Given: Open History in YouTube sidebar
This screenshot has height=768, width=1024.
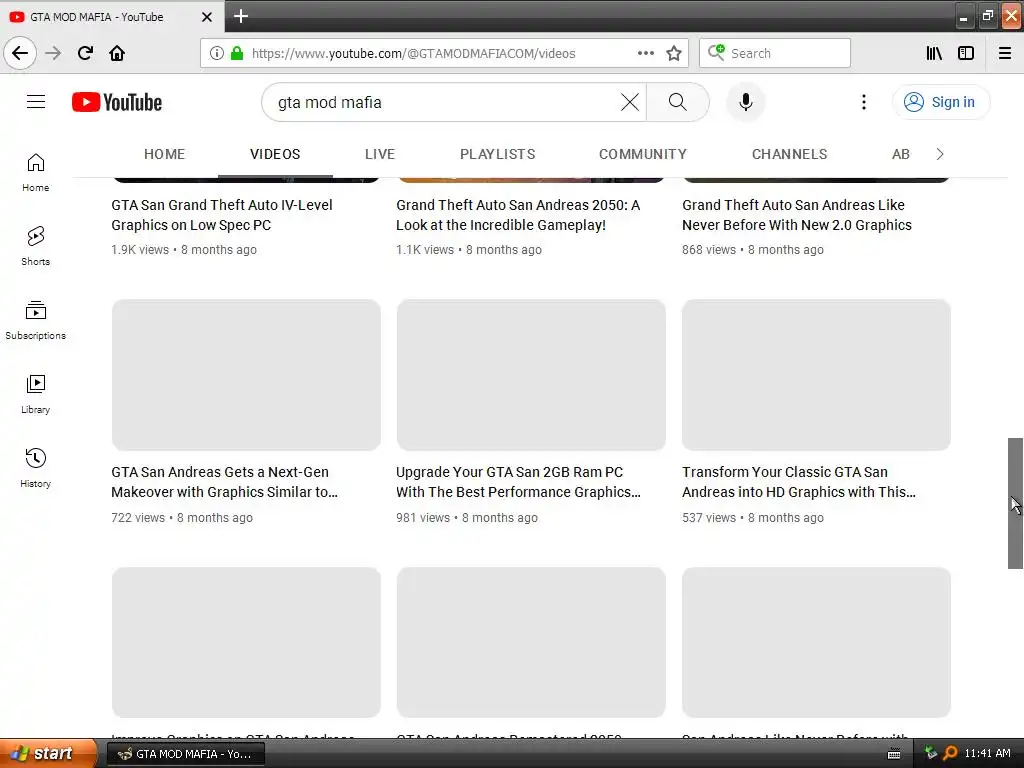Looking at the screenshot, I should (x=35, y=468).
